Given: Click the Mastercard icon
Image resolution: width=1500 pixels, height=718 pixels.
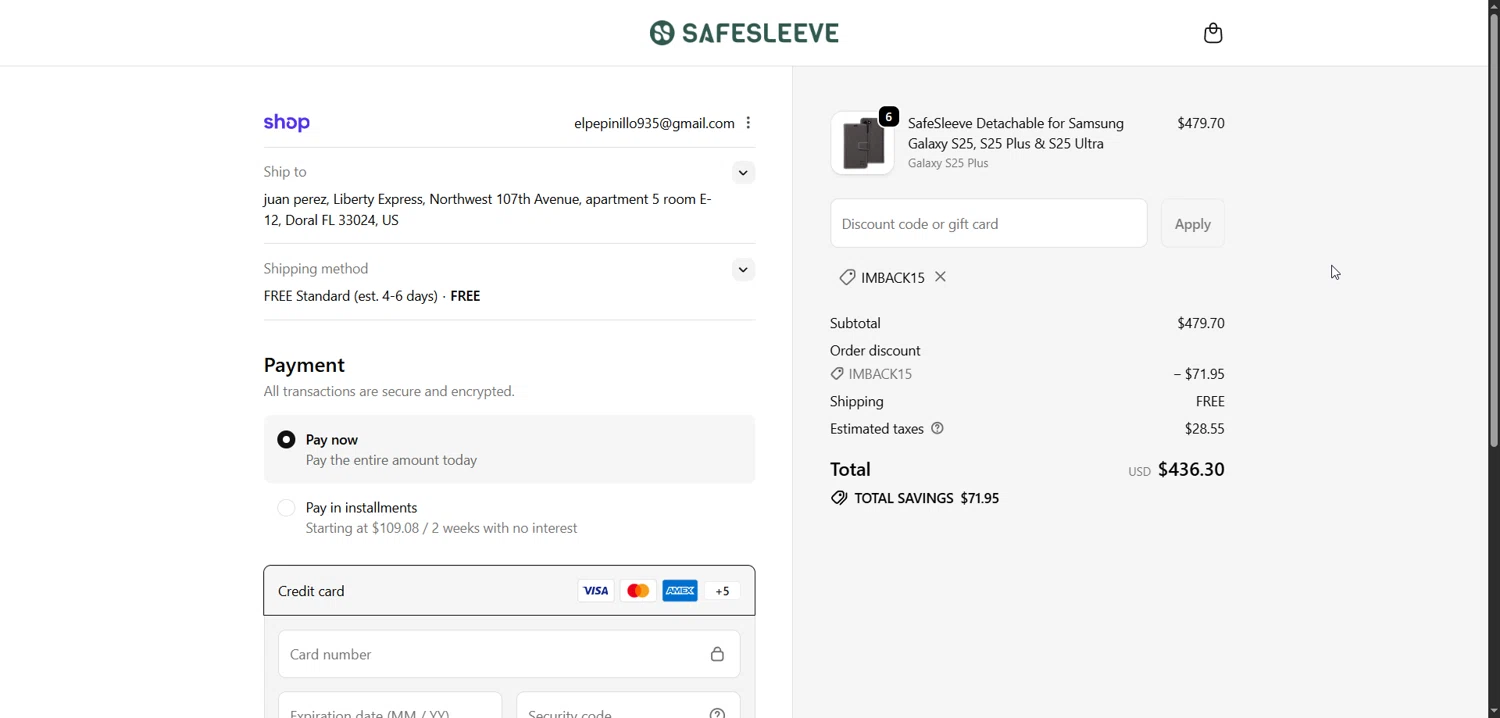Looking at the screenshot, I should [x=638, y=591].
